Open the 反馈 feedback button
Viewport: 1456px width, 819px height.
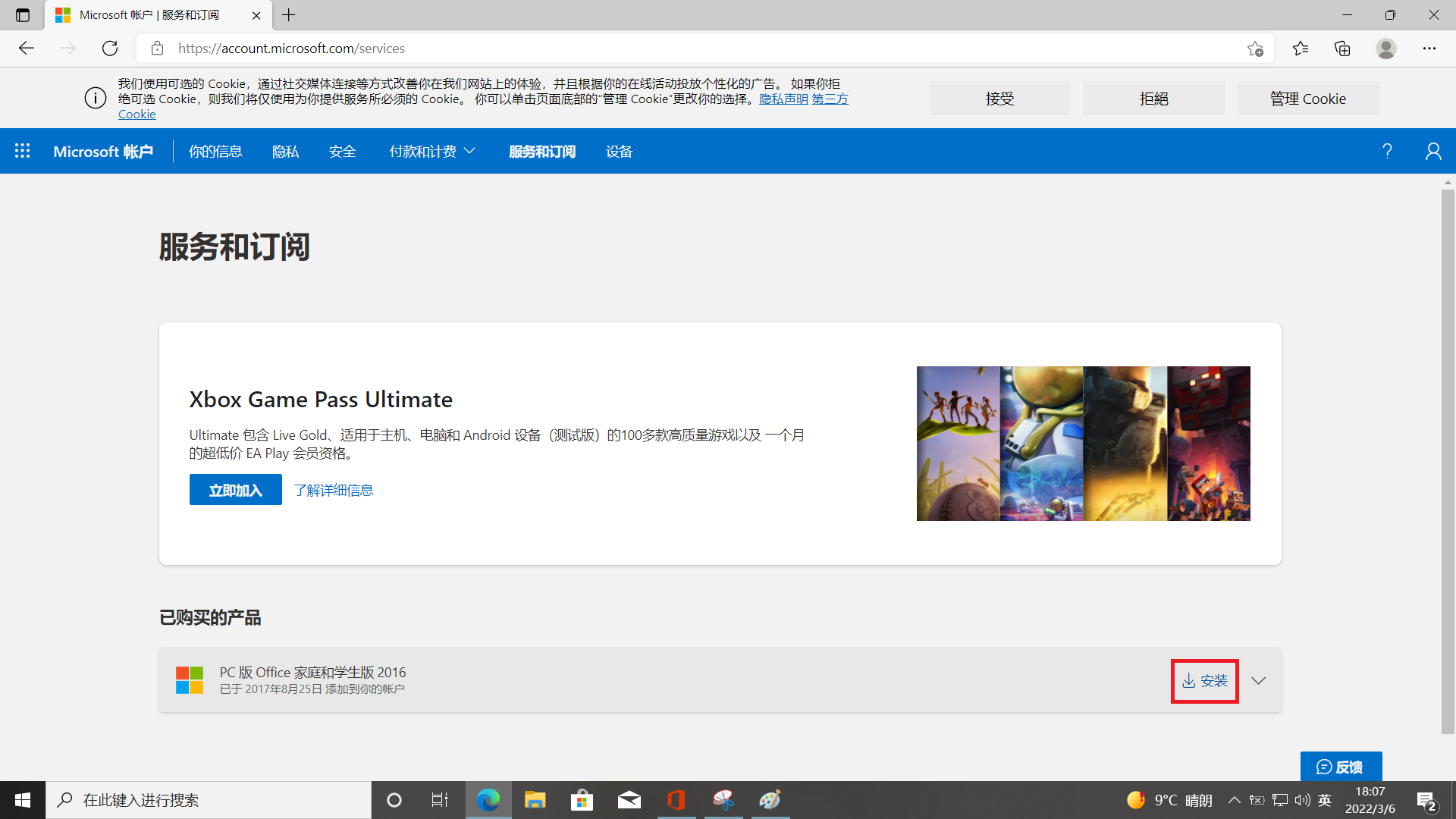pyautogui.click(x=1341, y=767)
